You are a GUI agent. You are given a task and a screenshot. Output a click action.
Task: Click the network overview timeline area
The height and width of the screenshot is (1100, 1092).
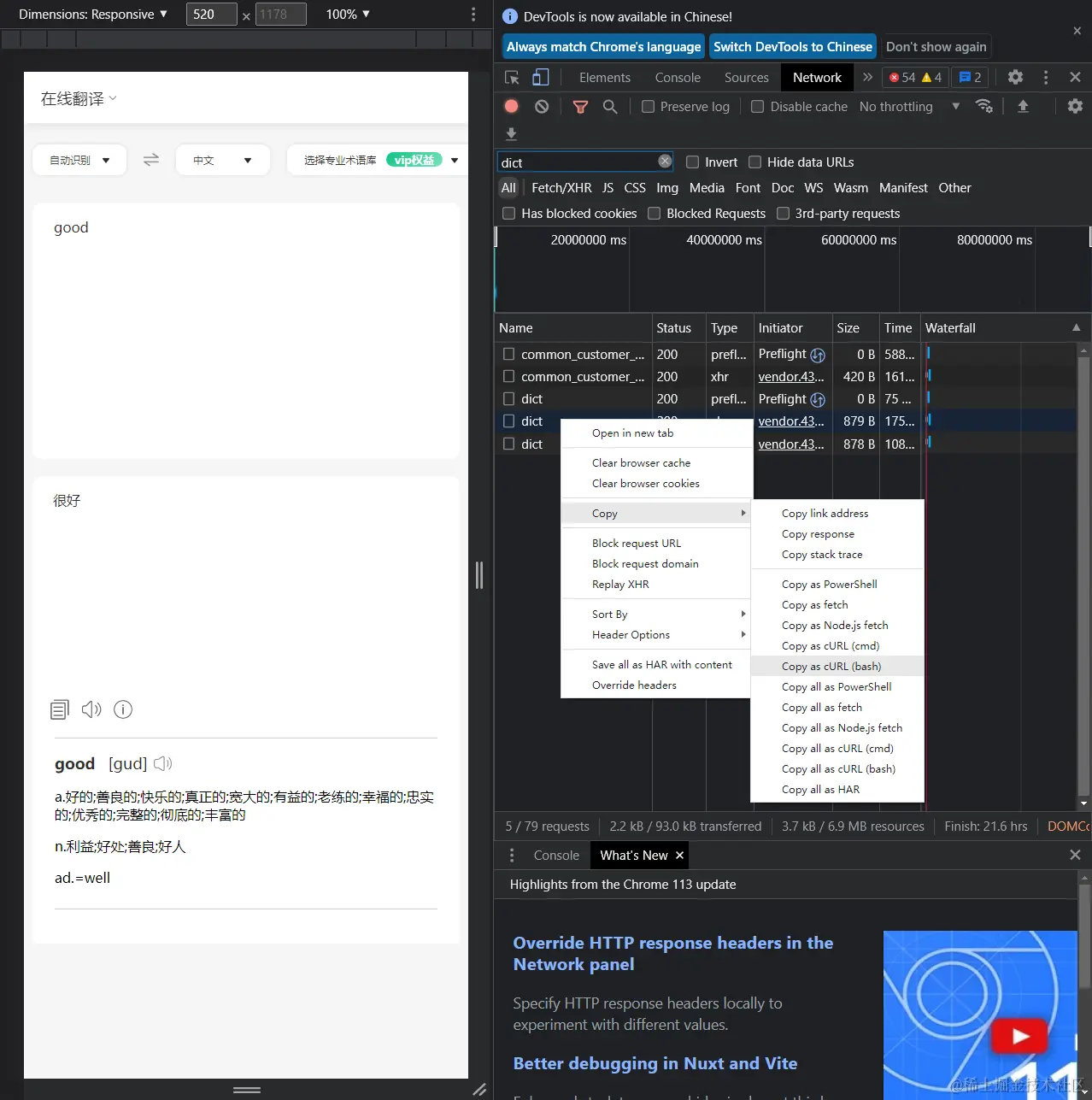point(791,269)
